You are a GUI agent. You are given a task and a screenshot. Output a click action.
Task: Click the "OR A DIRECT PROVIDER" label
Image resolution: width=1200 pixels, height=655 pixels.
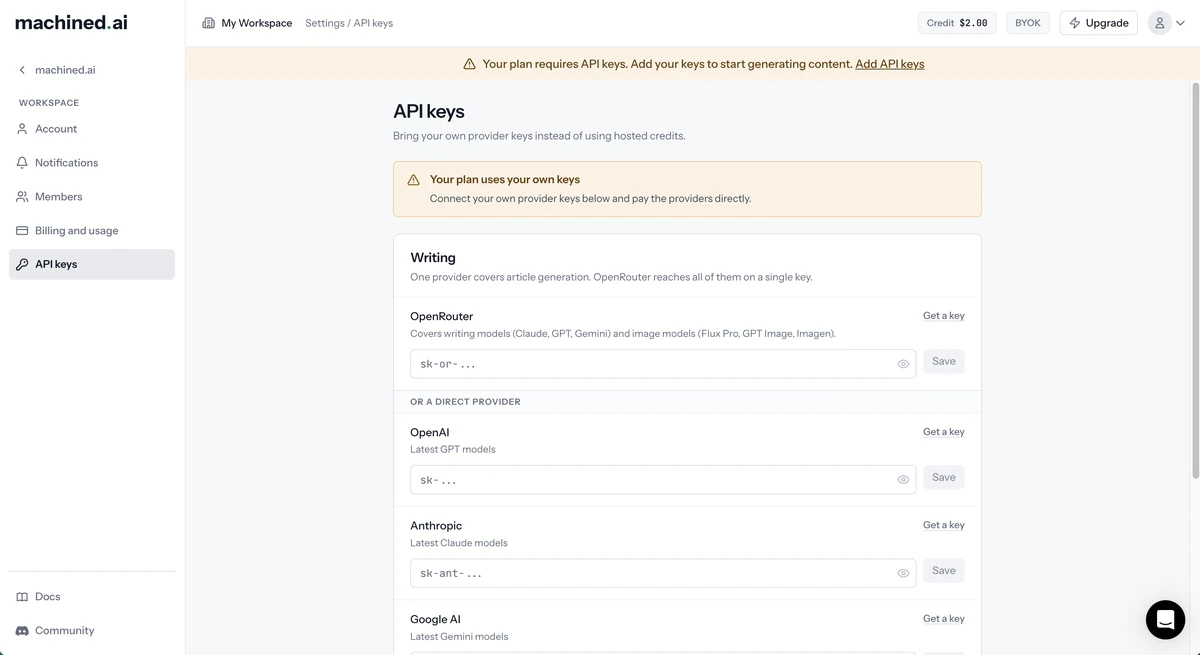pos(465,402)
